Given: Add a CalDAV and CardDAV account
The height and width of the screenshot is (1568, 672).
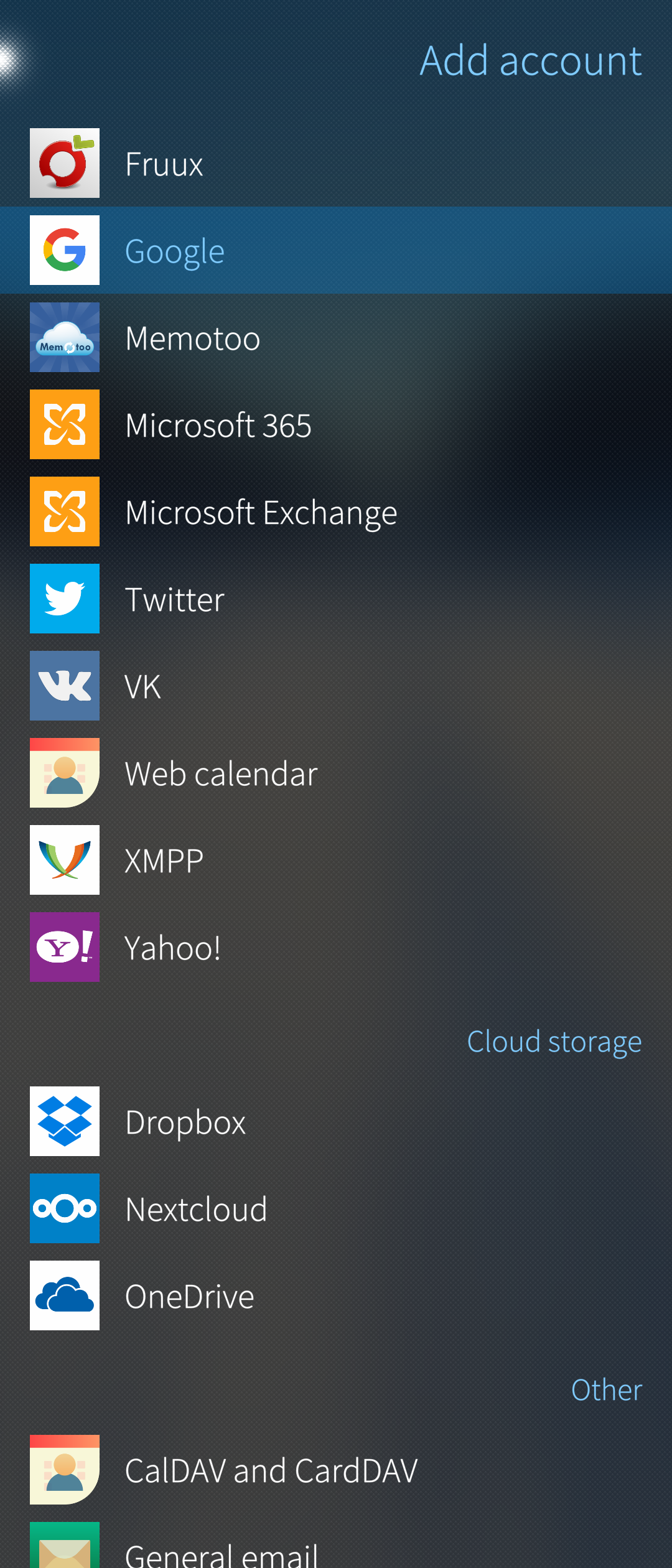Looking at the screenshot, I should tap(271, 1470).
